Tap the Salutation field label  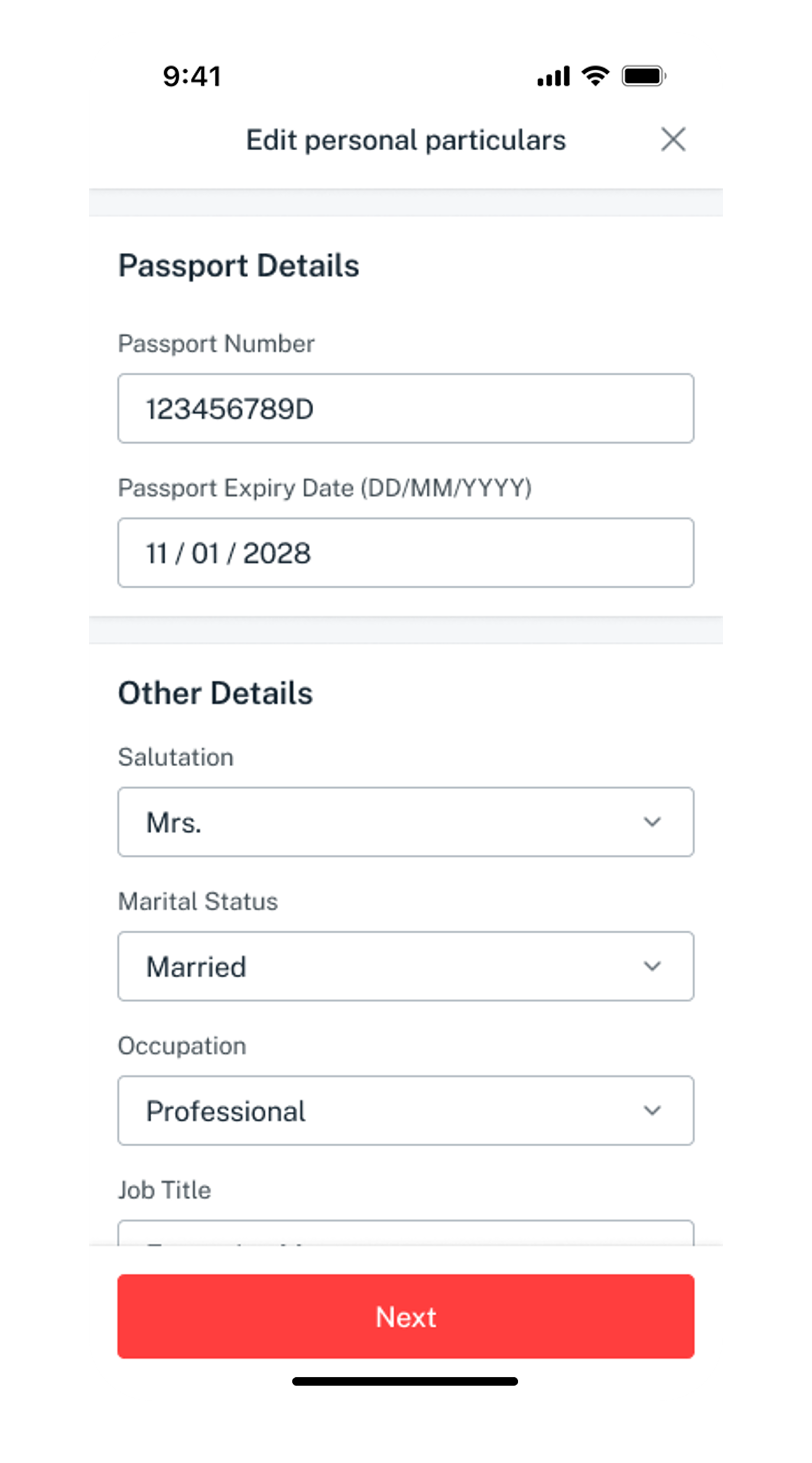click(176, 756)
